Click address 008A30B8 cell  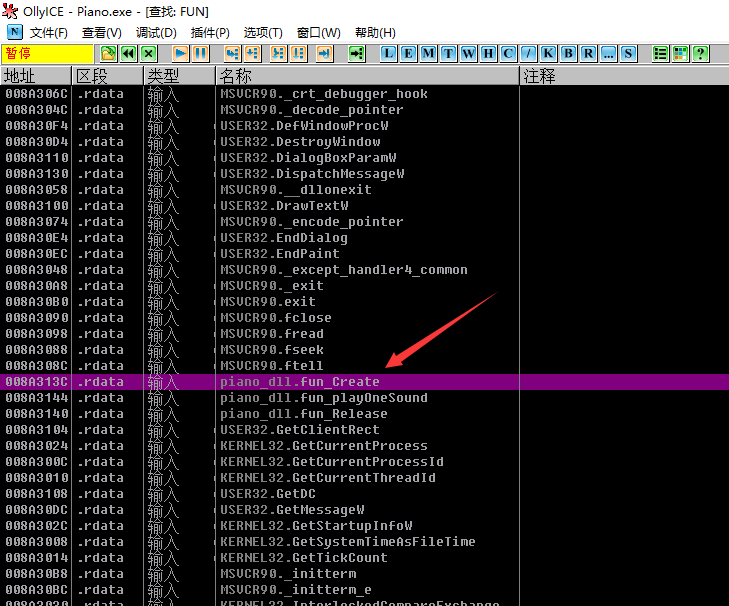(37, 574)
